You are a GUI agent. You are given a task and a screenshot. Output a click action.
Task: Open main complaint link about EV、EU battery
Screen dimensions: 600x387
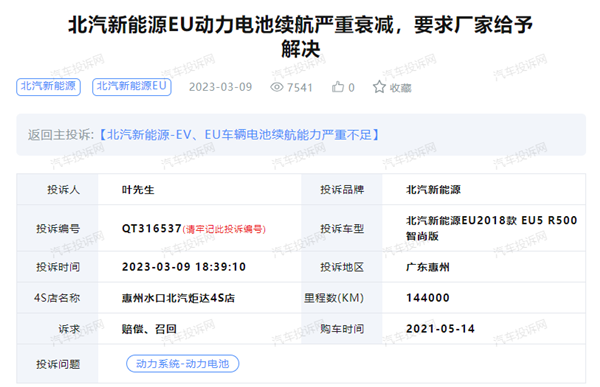[239, 135]
